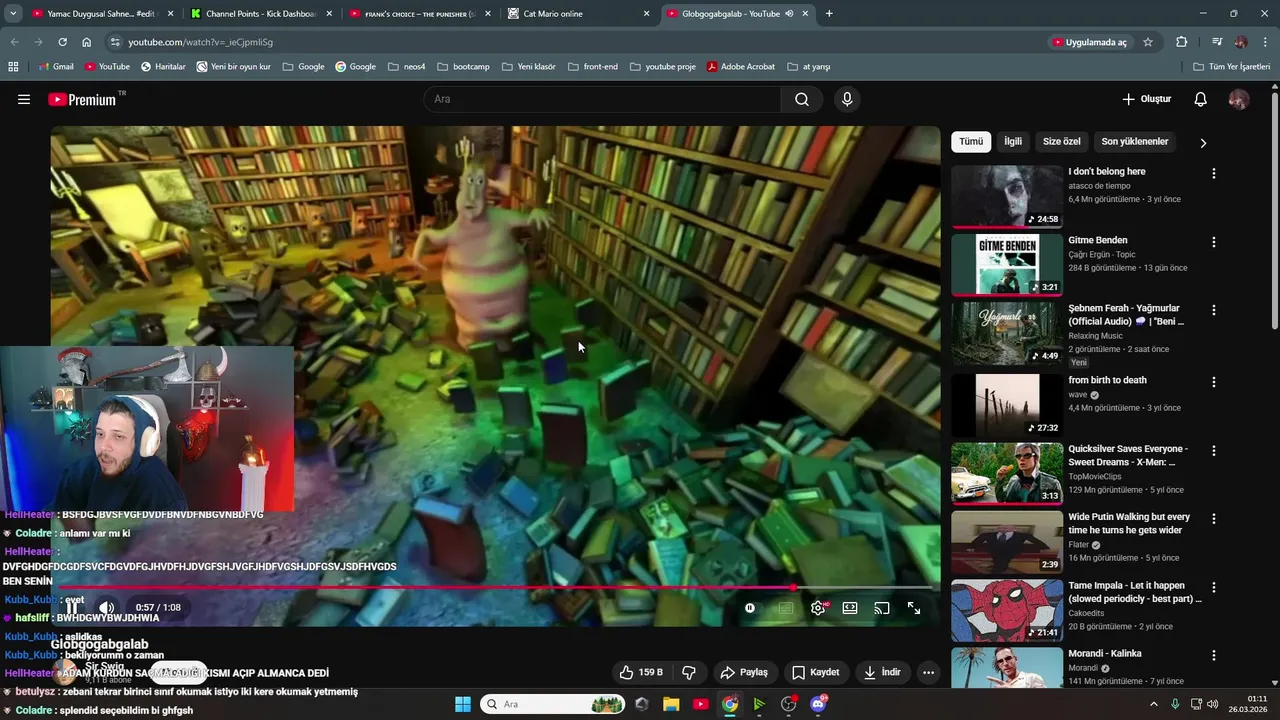Open options for Gitme Benden video
The width and height of the screenshot is (1280, 720).
(x=1214, y=243)
